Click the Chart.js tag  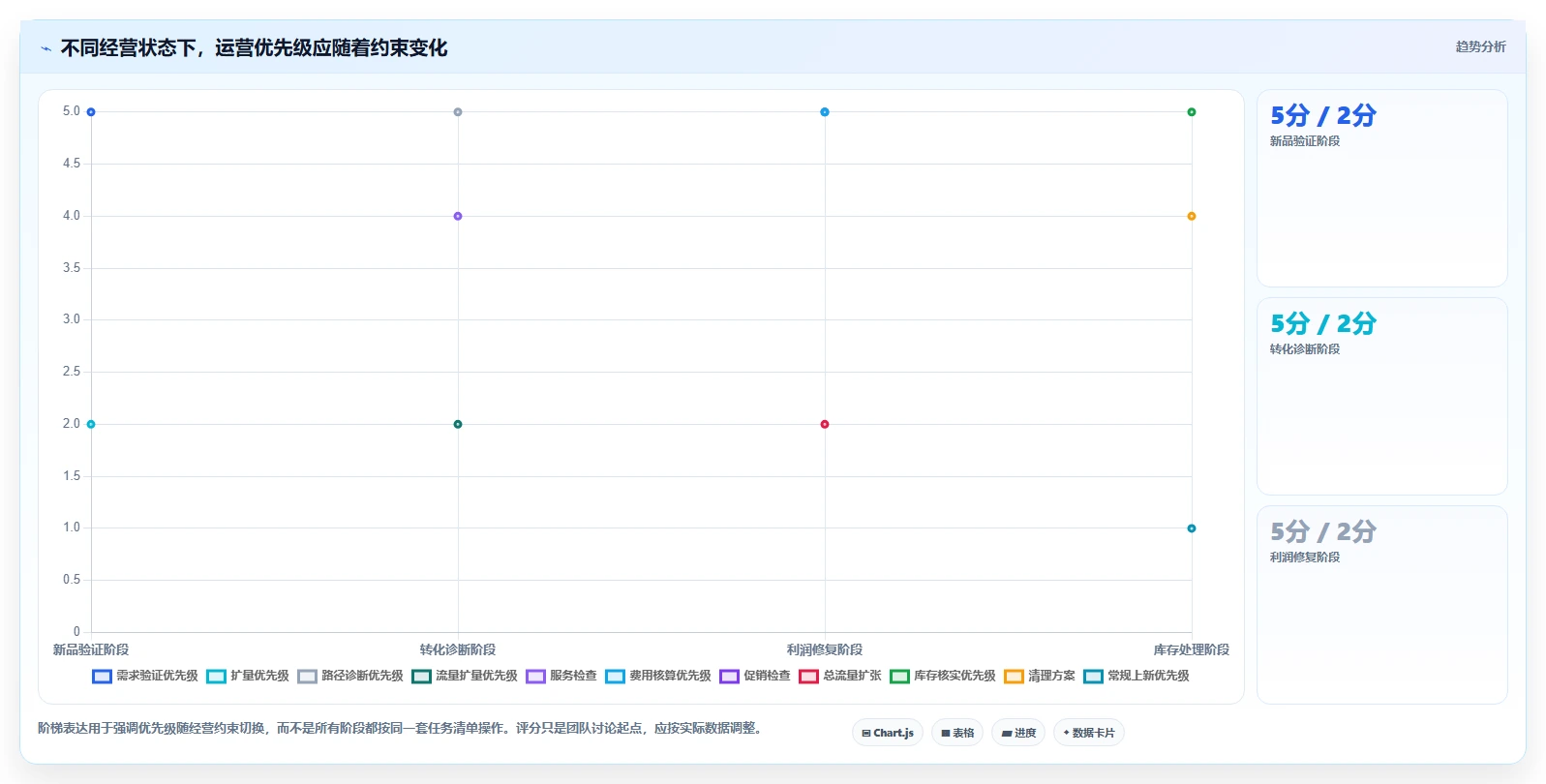(888, 733)
